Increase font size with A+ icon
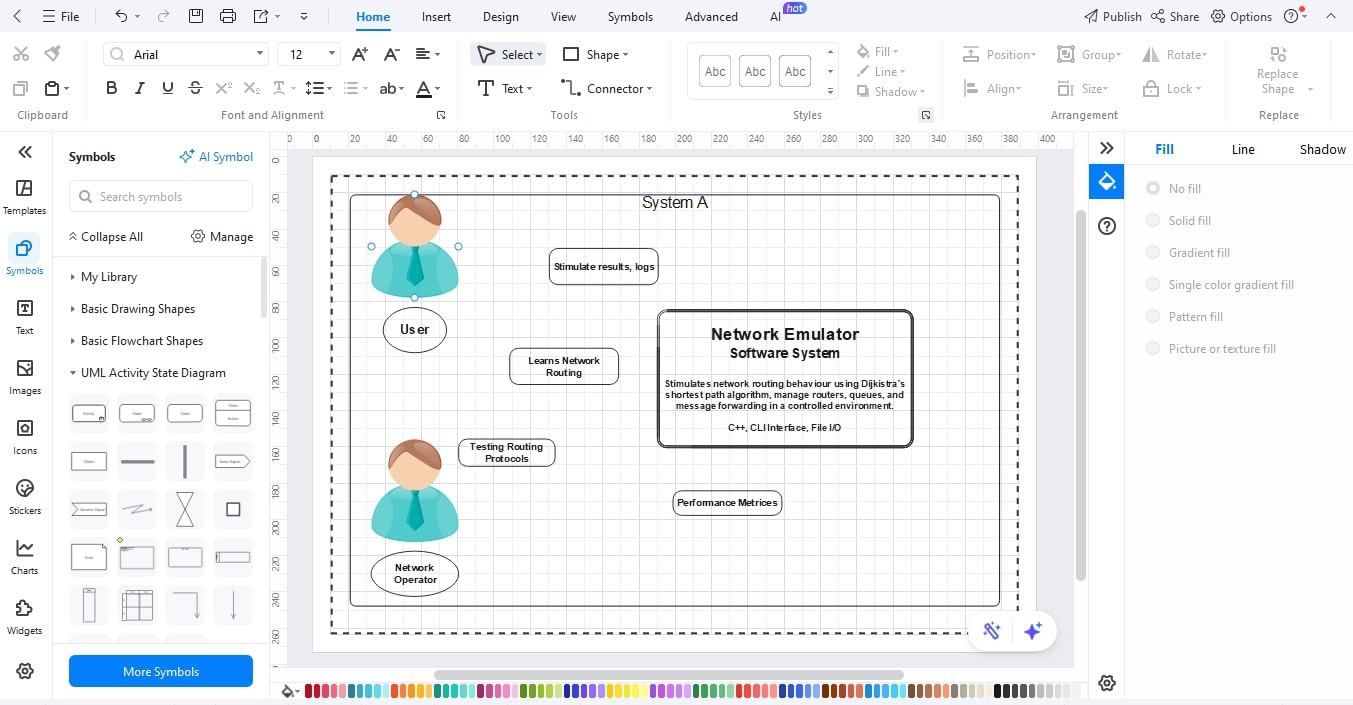The image size is (1353, 705). pyautogui.click(x=361, y=54)
